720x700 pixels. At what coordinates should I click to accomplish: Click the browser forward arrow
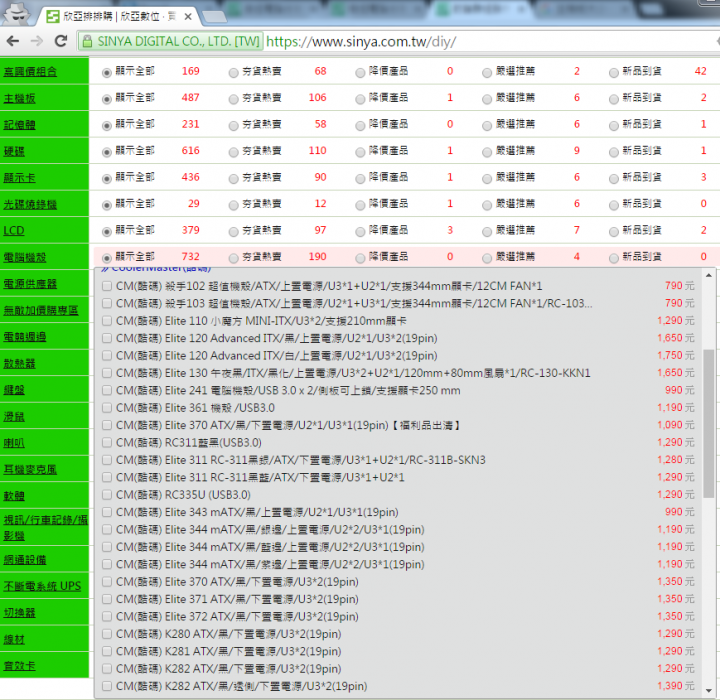tap(37, 41)
